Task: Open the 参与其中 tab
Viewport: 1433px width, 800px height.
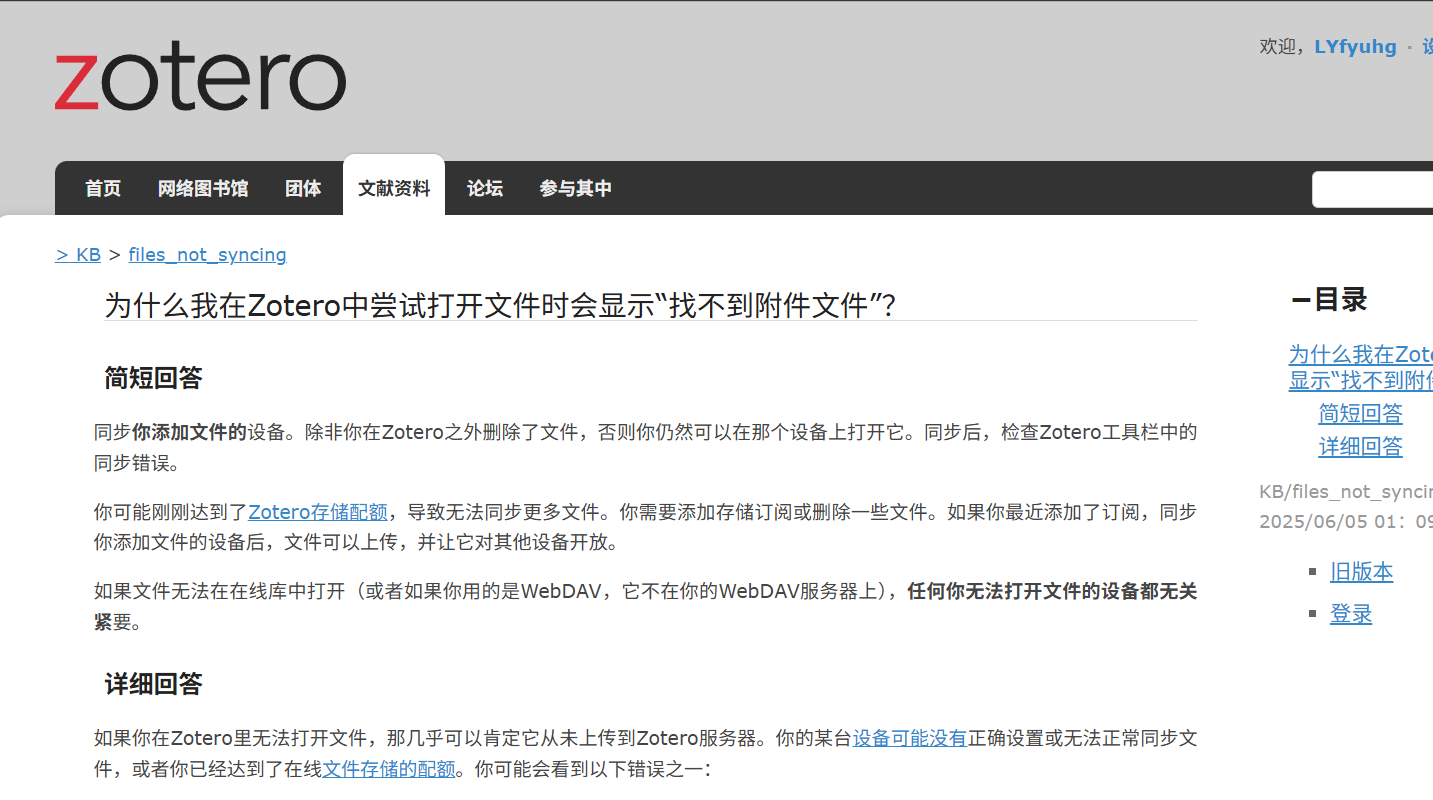Action: [576, 188]
